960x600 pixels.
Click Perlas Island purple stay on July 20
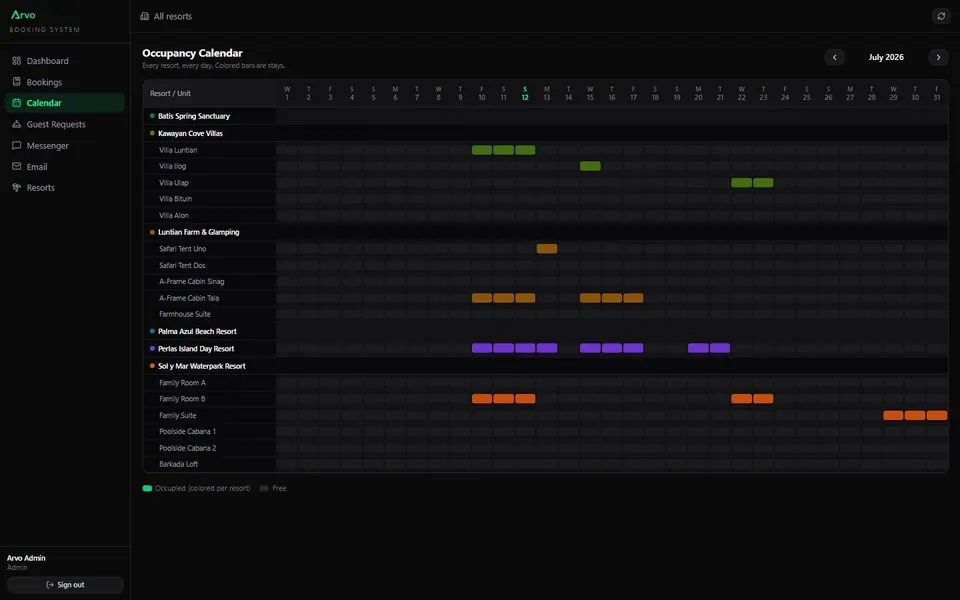(x=698, y=348)
